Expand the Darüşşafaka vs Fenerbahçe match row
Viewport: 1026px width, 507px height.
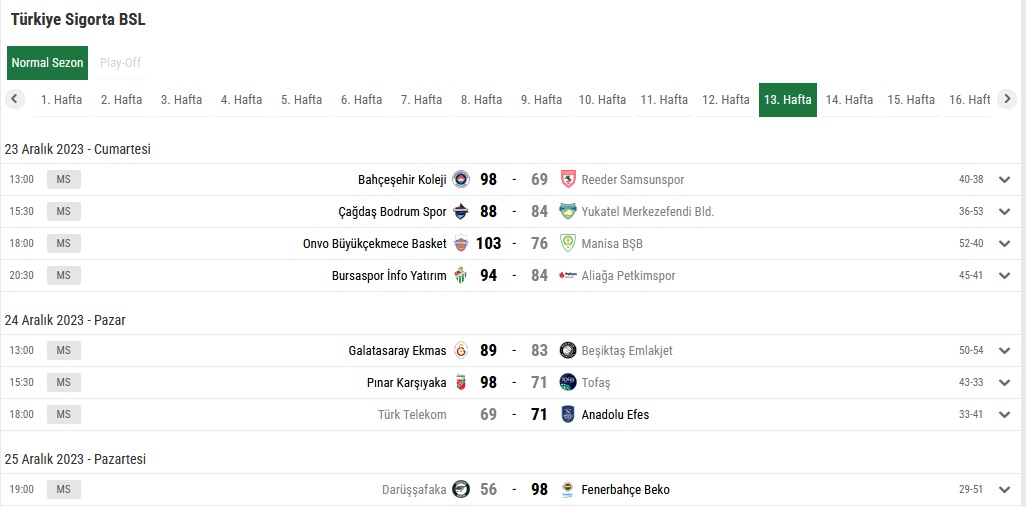point(1005,490)
